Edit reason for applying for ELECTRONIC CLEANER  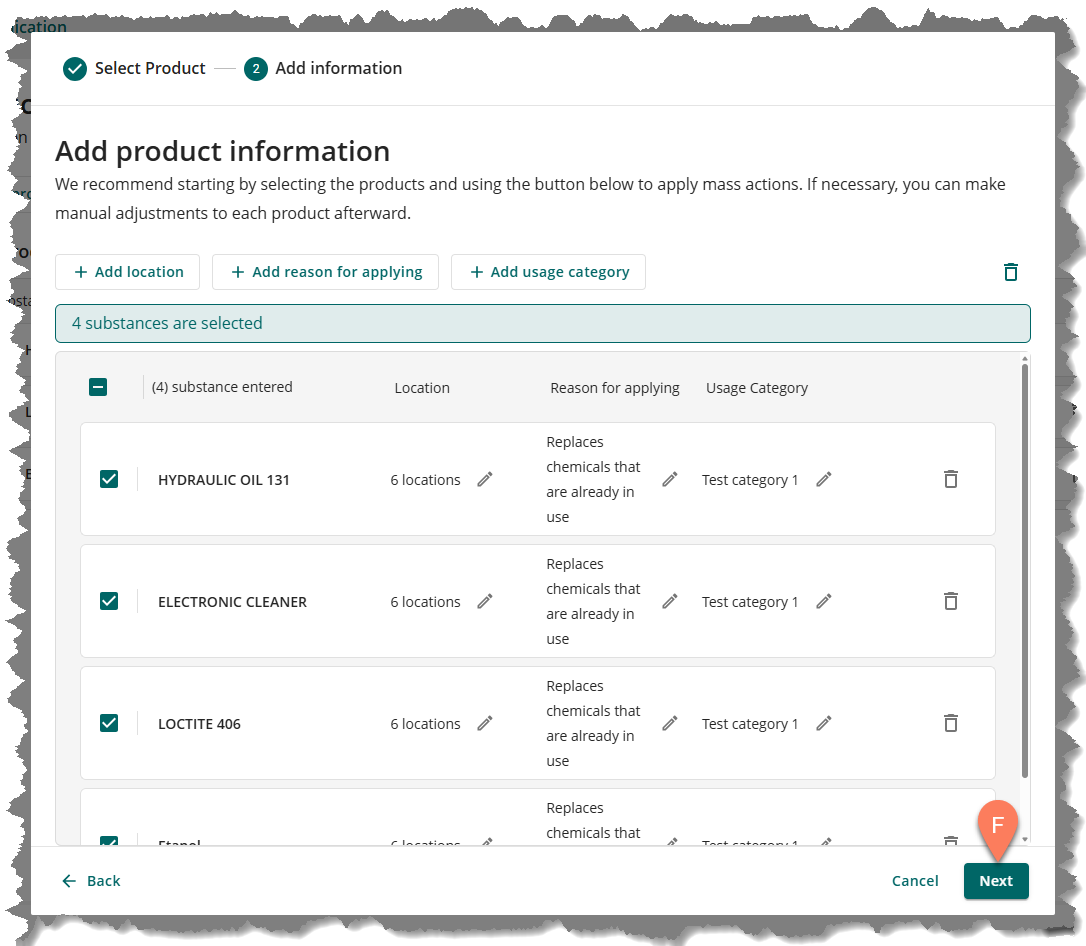(x=670, y=602)
